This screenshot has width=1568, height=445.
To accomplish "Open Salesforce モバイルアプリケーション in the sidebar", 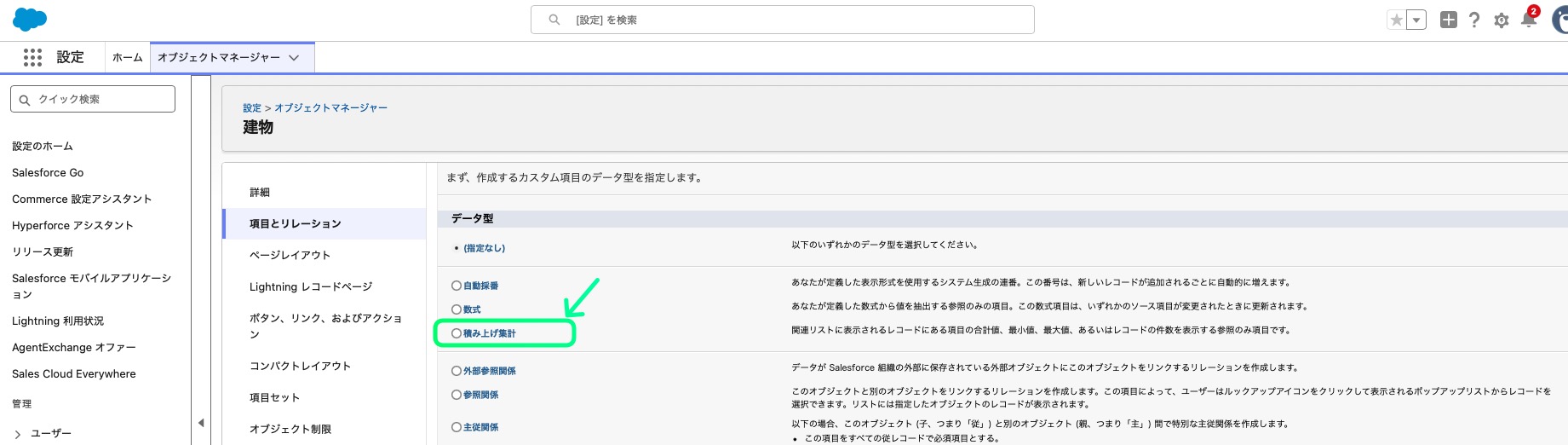I will [x=92, y=286].
